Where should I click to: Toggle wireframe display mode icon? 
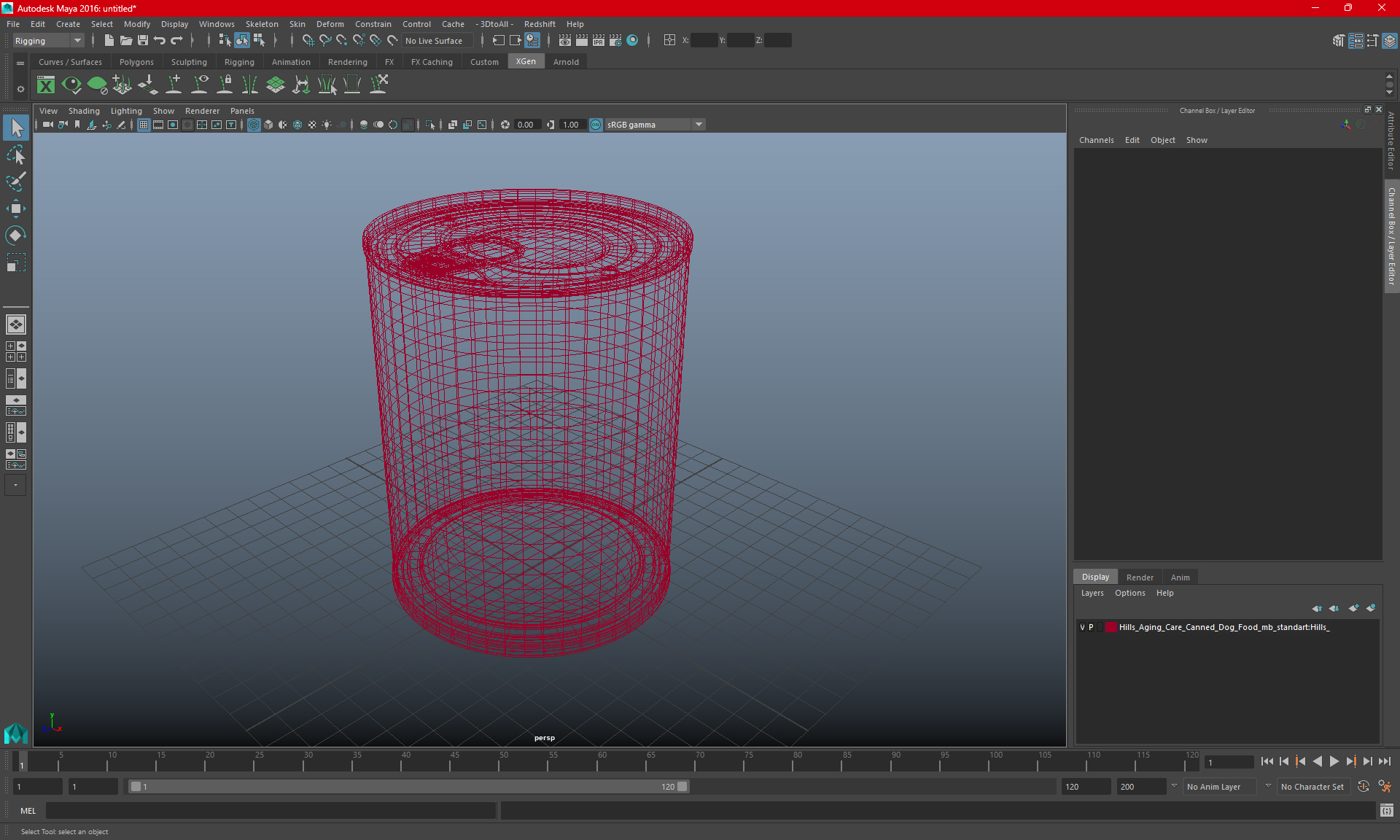point(253,124)
